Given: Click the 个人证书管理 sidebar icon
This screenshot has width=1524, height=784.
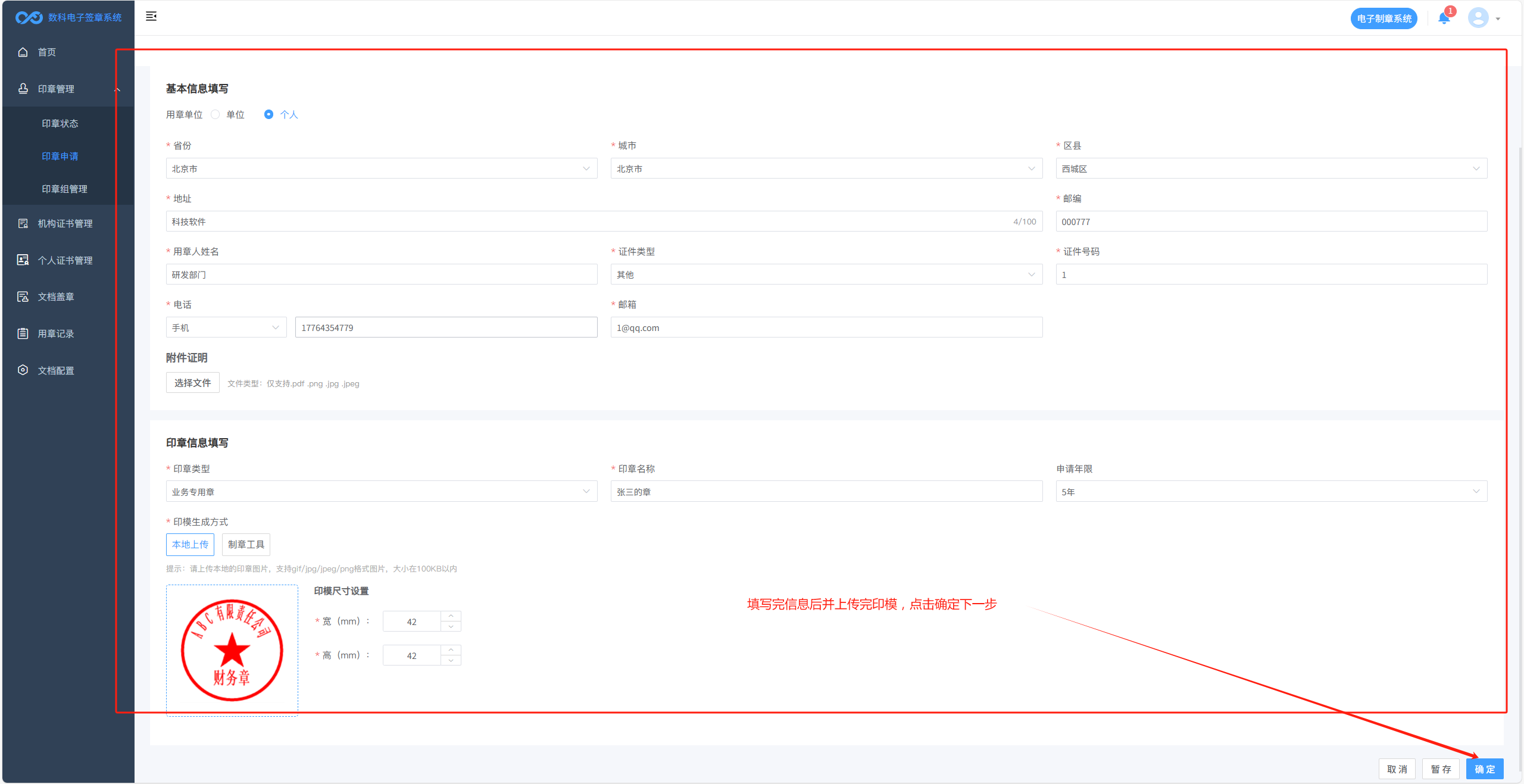Looking at the screenshot, I should point(23,260).
